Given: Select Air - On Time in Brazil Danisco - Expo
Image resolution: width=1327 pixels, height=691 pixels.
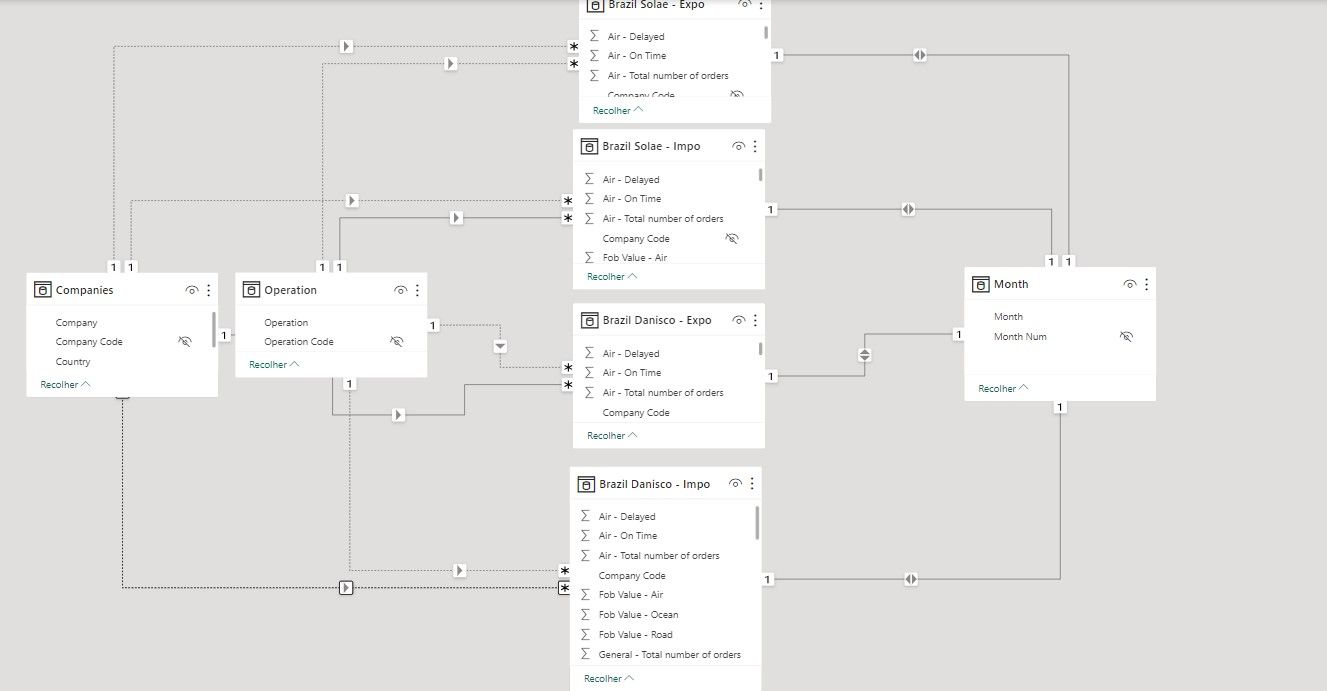Looking at the screenshot, I should tap(632, 373).
